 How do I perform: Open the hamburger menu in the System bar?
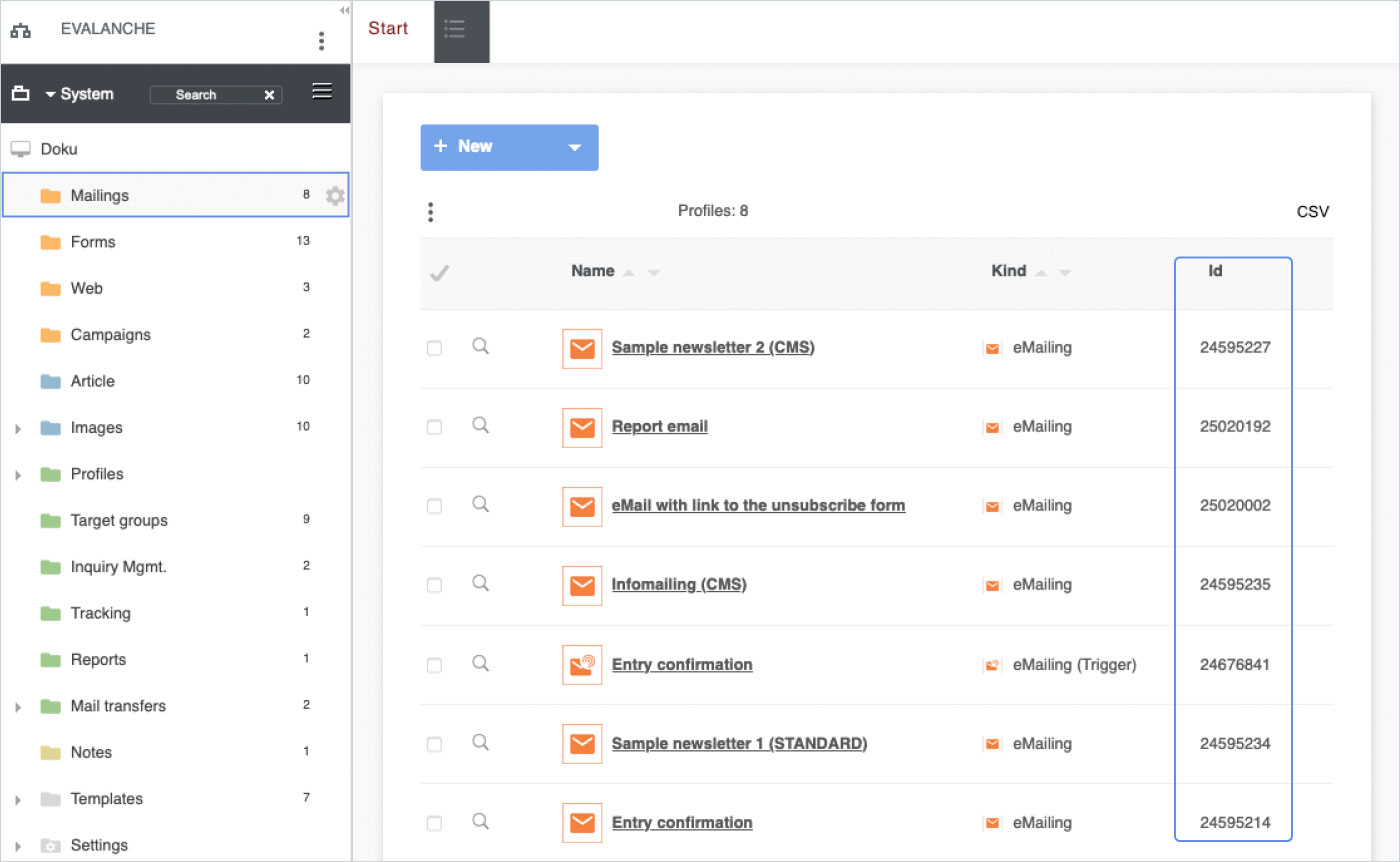coord(322,92)
